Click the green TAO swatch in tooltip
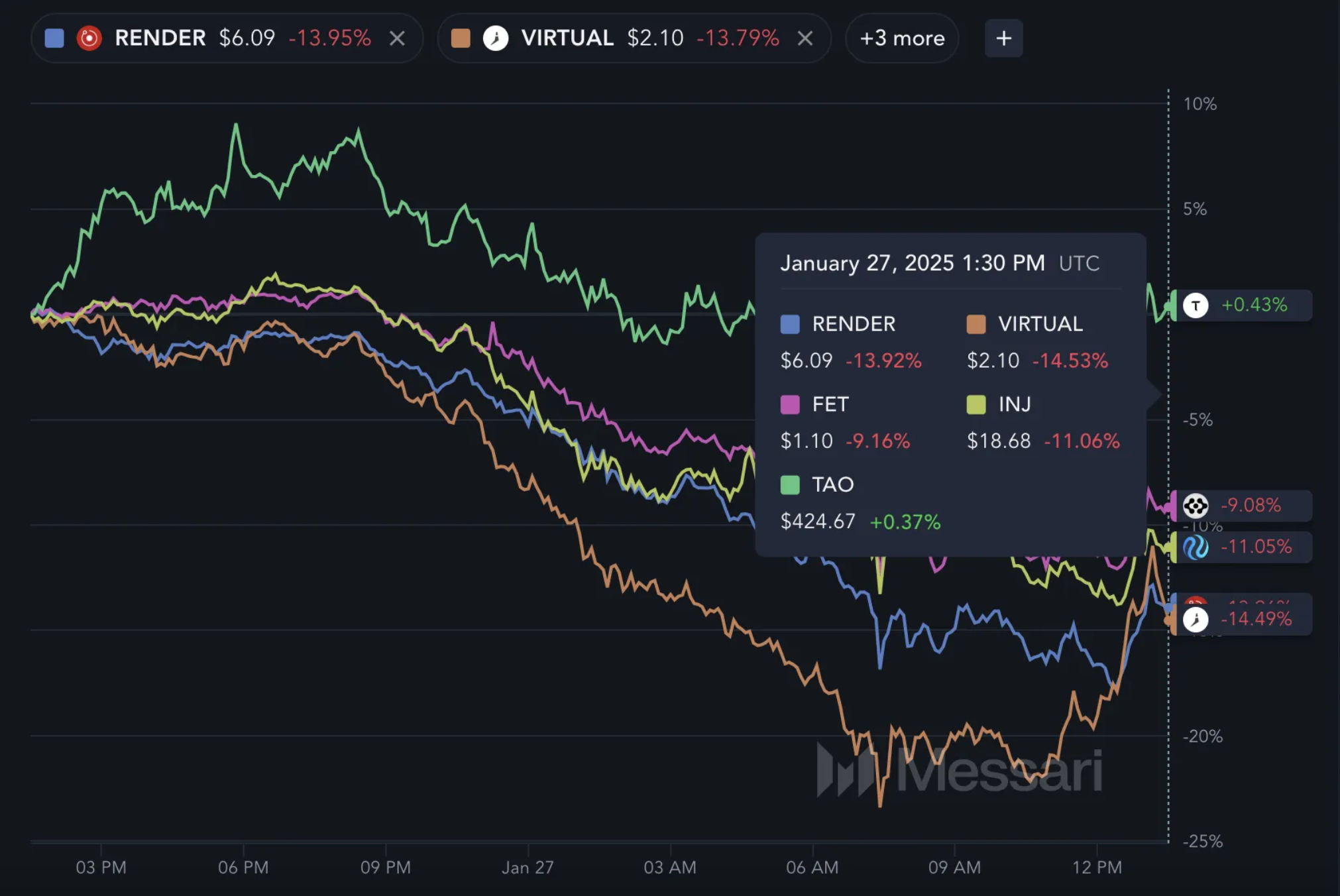The height and width of the screenshot is (896, 1340). (790, 484)
